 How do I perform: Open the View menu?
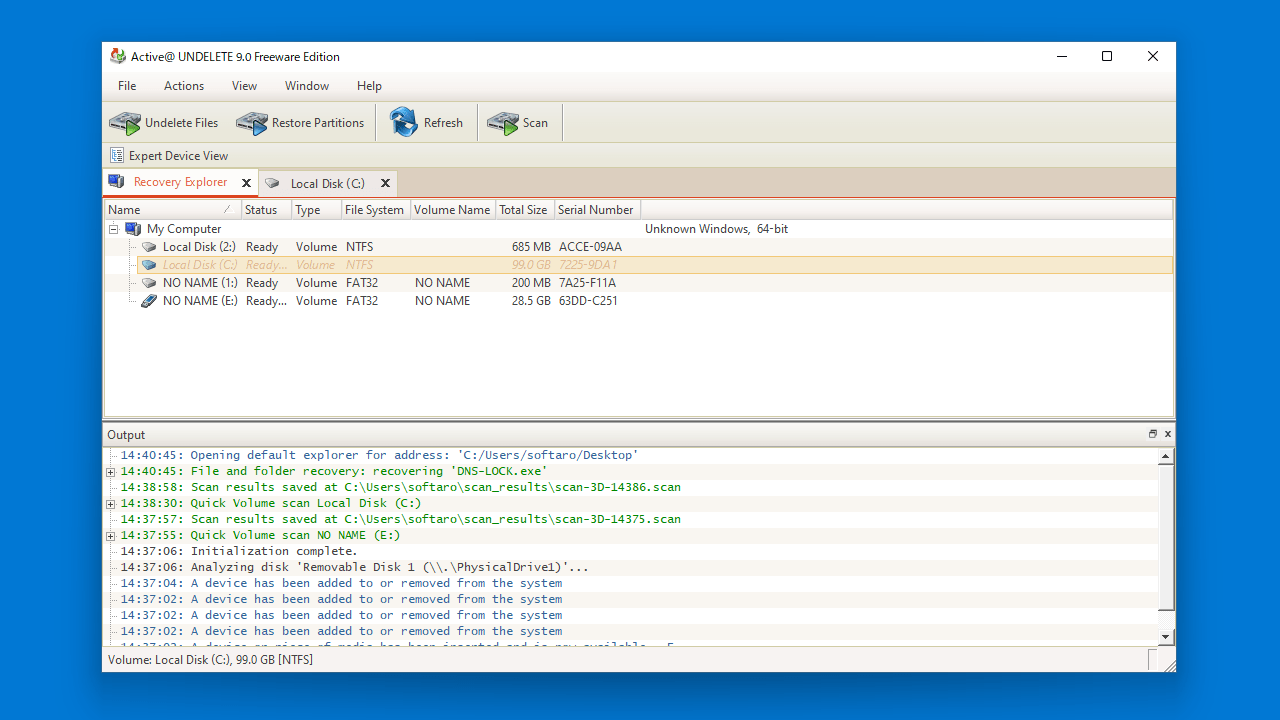click(244, 86)
